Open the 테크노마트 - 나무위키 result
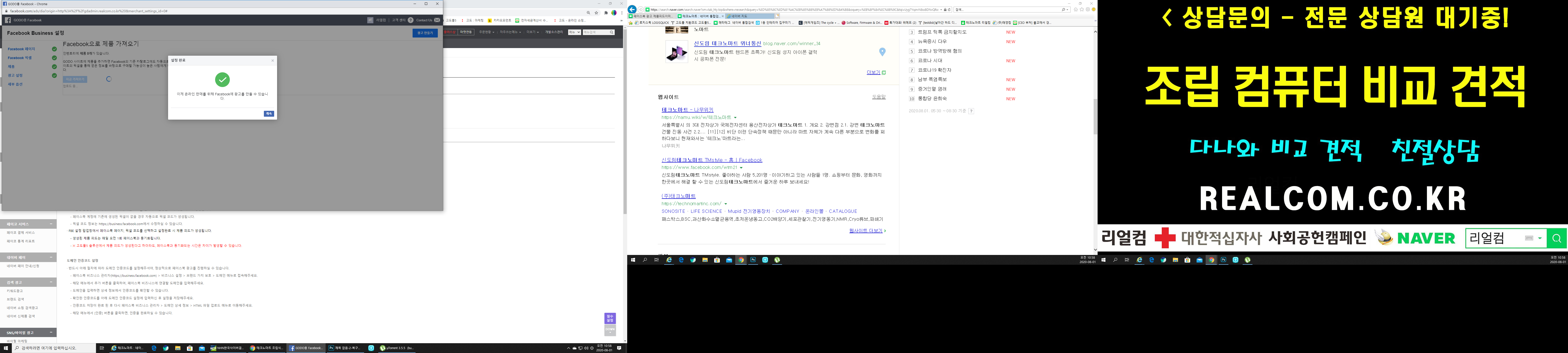1568x353 pixels. click(x=687, y=110)
